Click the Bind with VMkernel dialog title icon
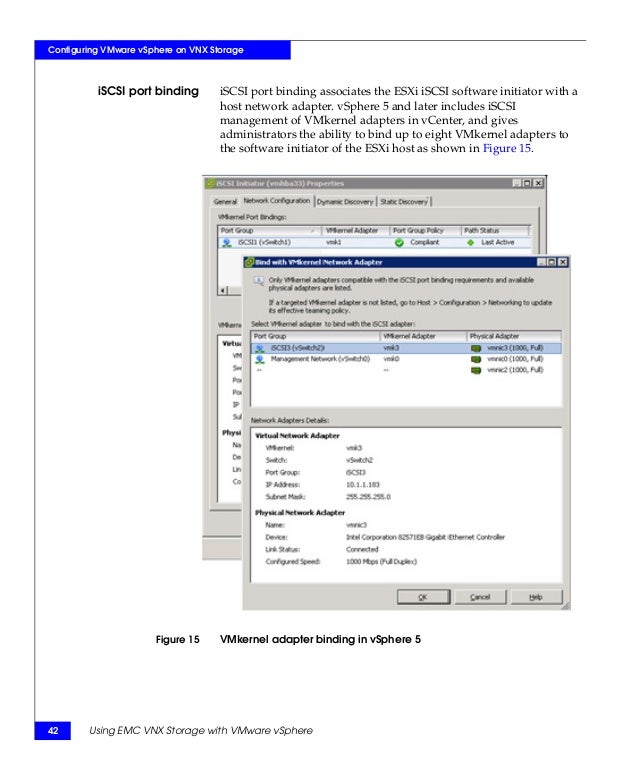 250,262
